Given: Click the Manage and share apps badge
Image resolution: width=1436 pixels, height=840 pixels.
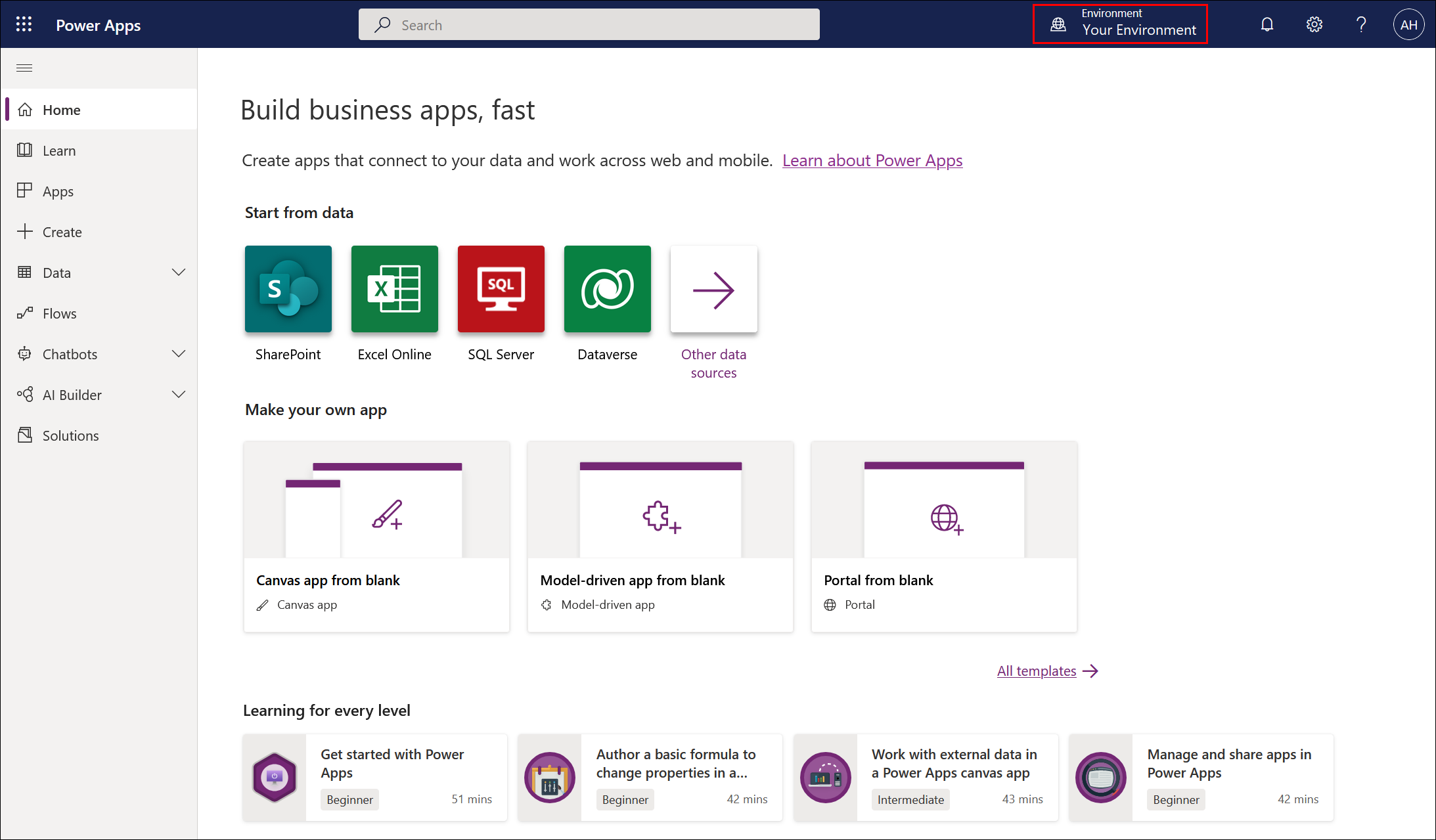Looking at the screenshot, I should click(x=1101, y=778).
